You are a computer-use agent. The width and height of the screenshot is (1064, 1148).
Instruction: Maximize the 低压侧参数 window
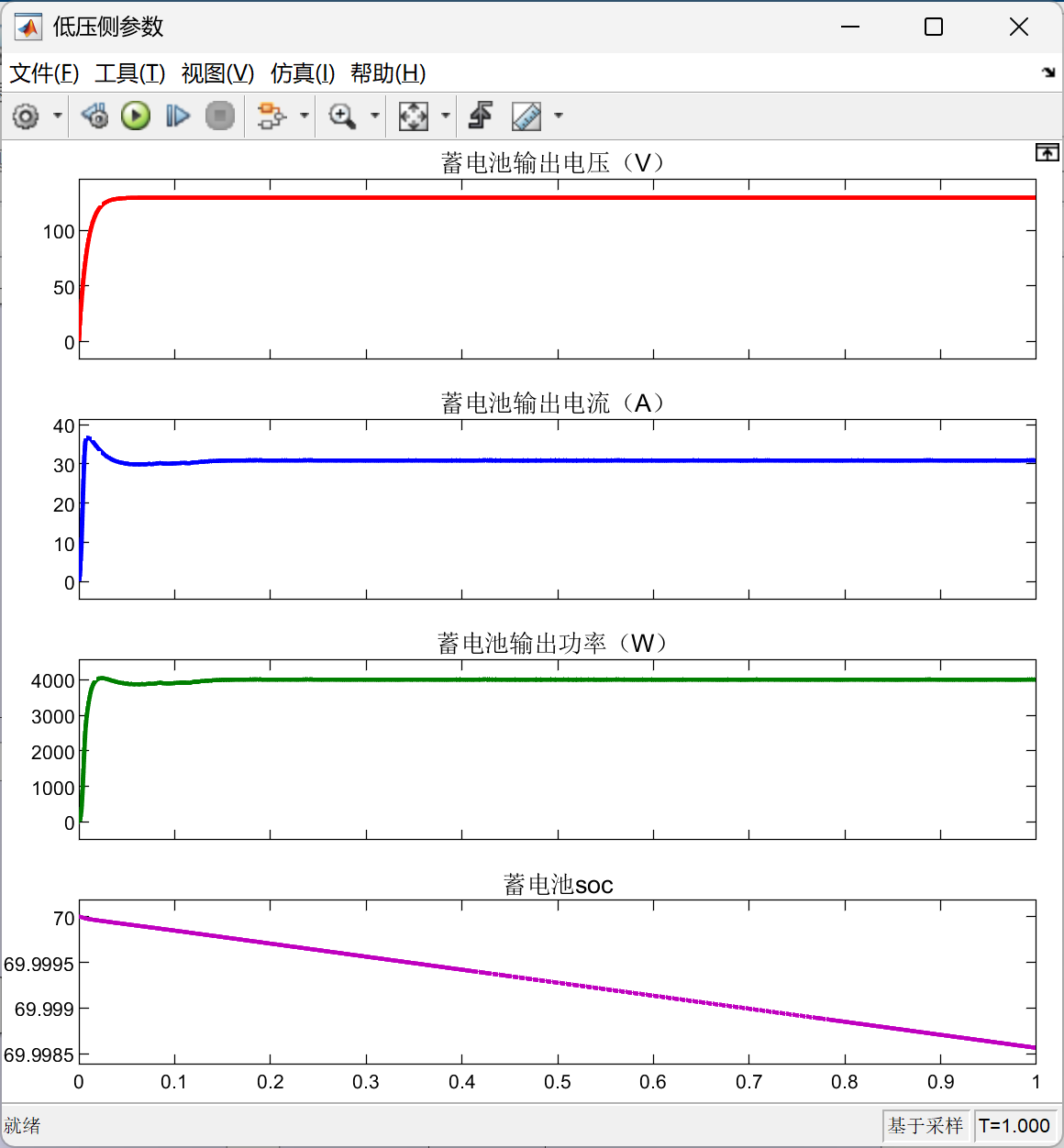[x=934, y=28]
